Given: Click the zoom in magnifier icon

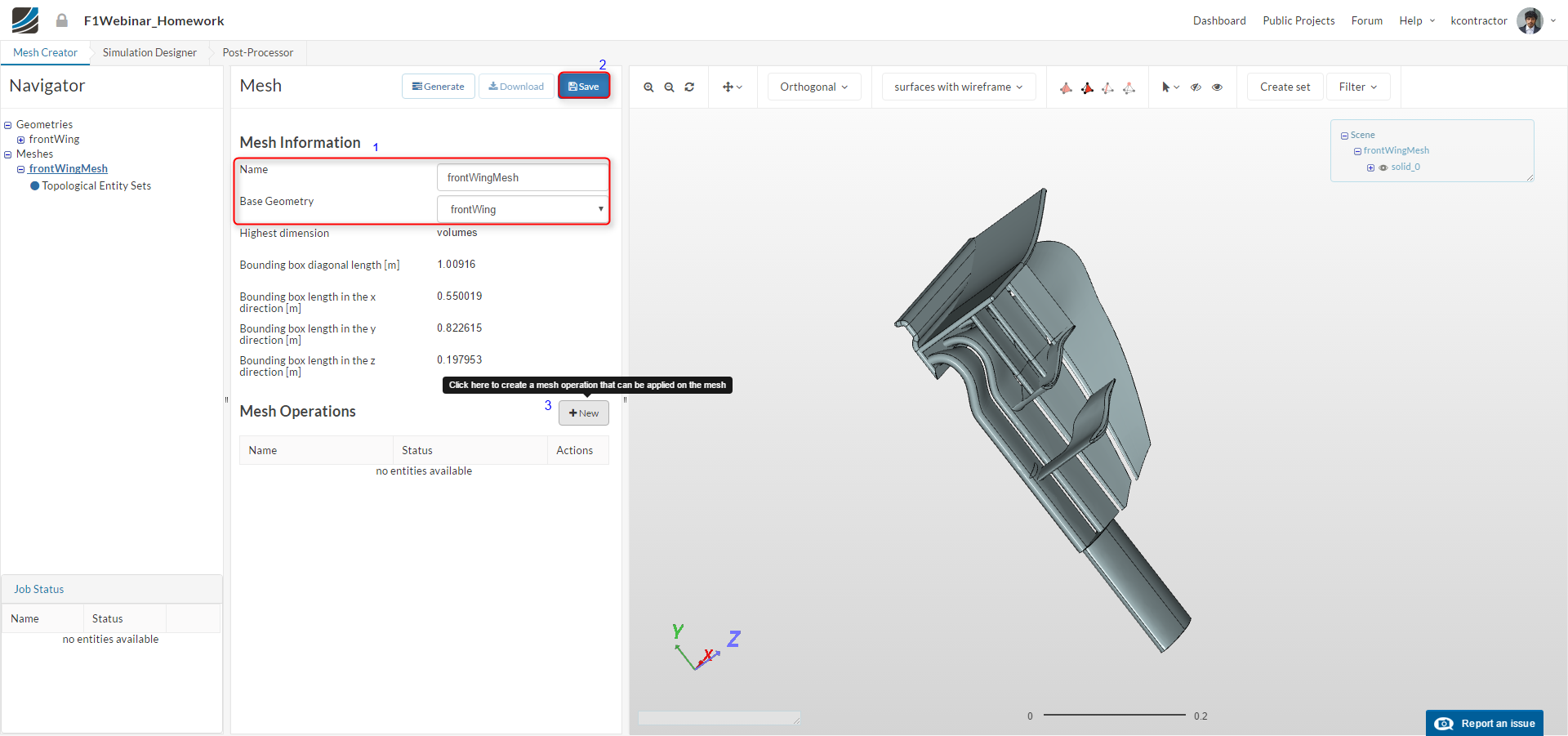Looking at the screenshot, I should tap(648, 87).
